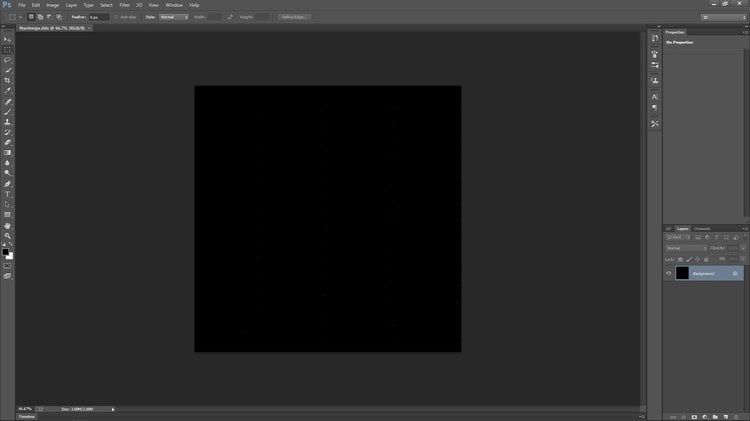Viewport: 750px width, 421px height.
Task: Select the Rectangle shape tool
Action: [7, 215]
